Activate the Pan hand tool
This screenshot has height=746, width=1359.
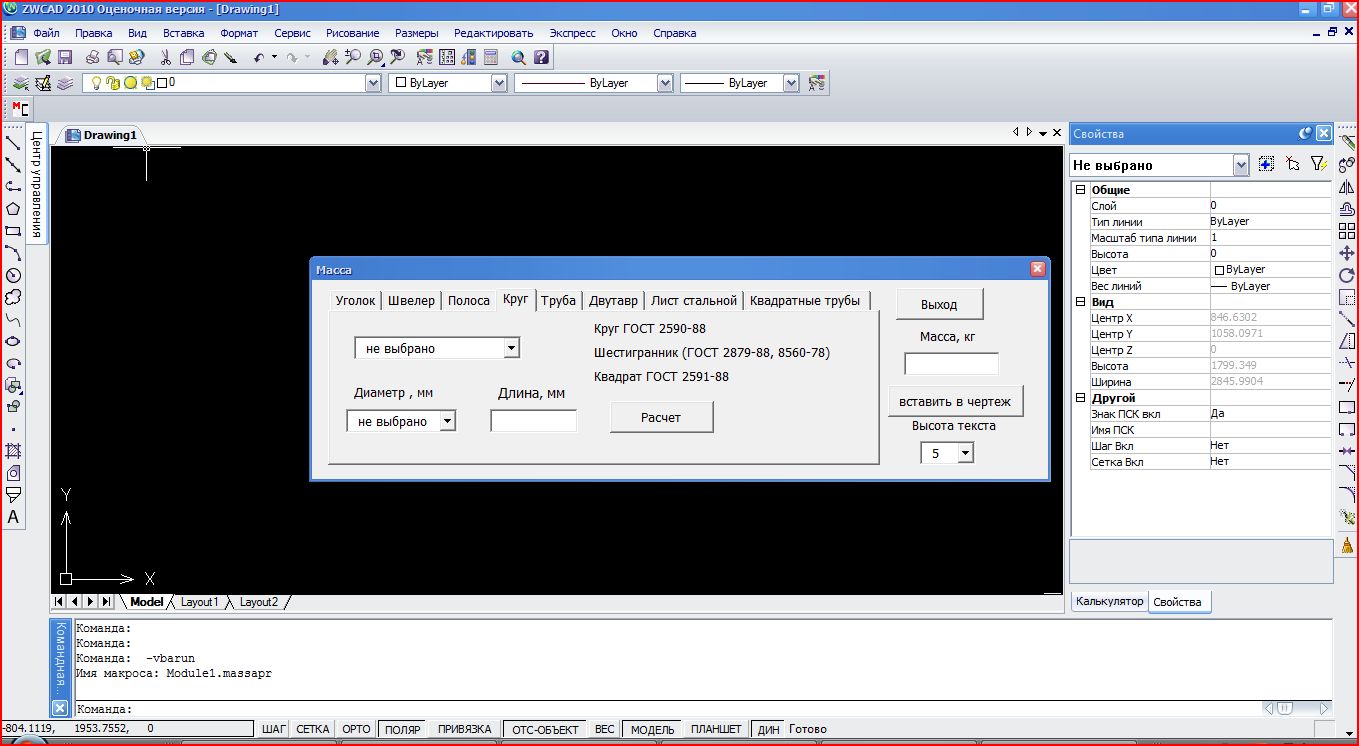(331, 58)
